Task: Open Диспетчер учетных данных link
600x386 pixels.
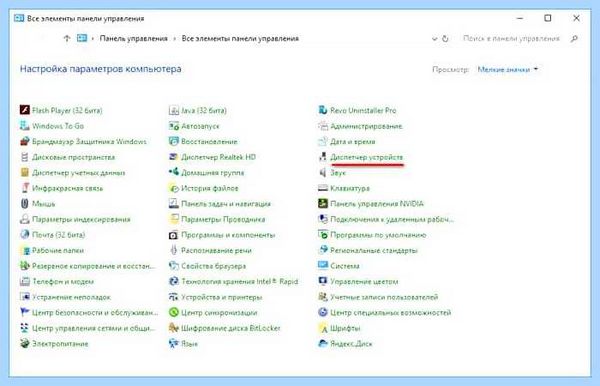Action: [x=78, y=173]
